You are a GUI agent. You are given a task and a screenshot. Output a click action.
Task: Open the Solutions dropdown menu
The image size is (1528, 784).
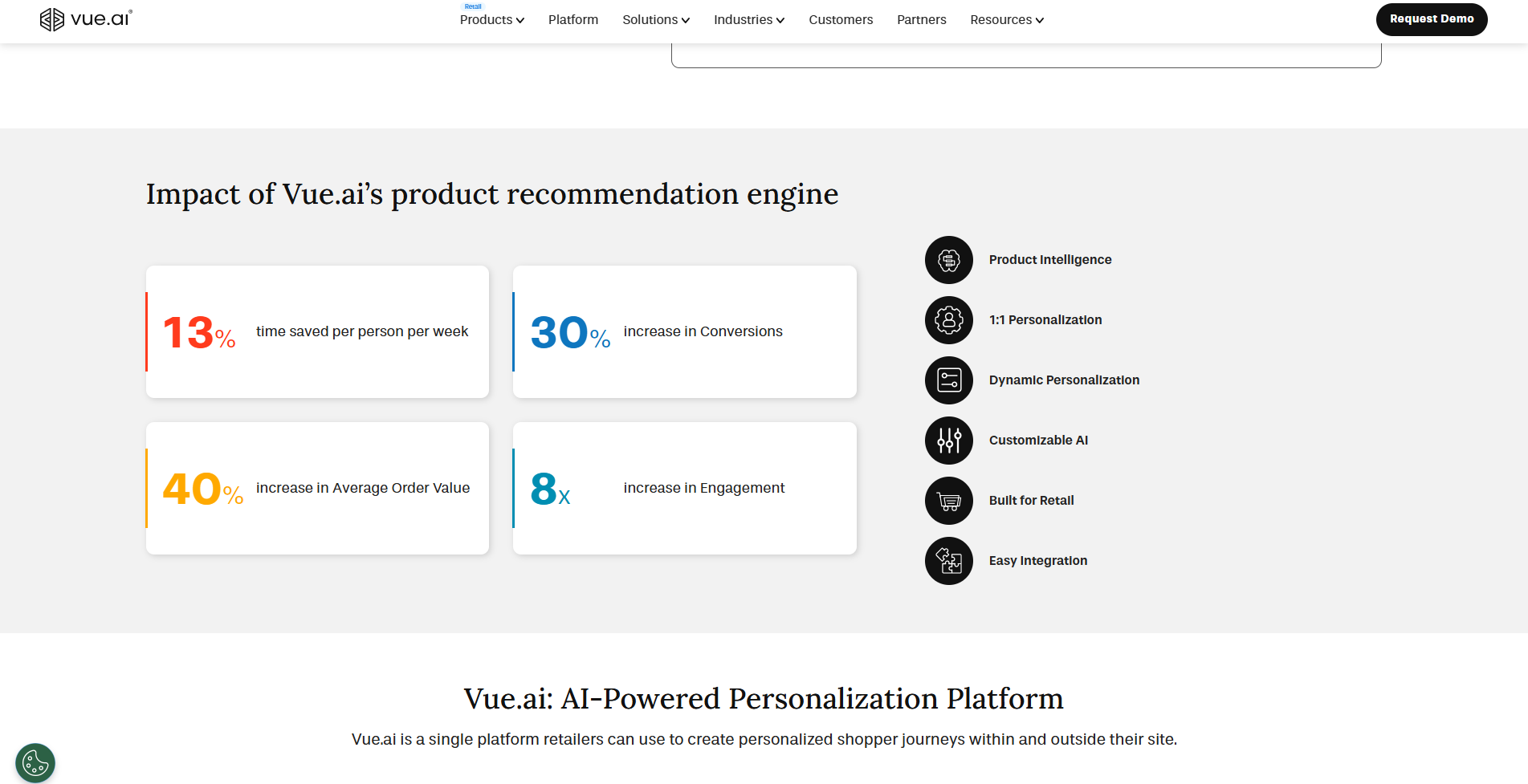click(655, 20)
